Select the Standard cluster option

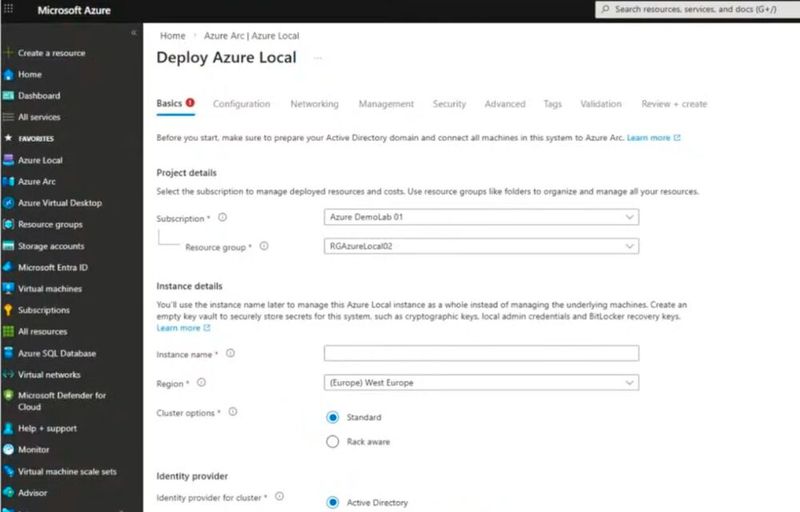click(x=333, y=418)
